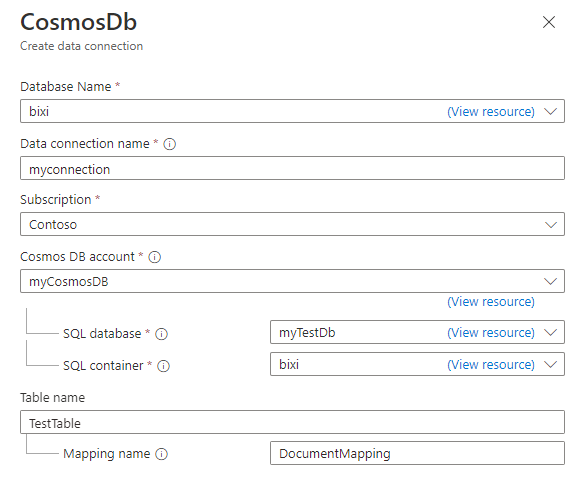The height and width of the screenshot is (477, 585).
Task: Click View resource link for Database Name
Action: tap(491, 112)
